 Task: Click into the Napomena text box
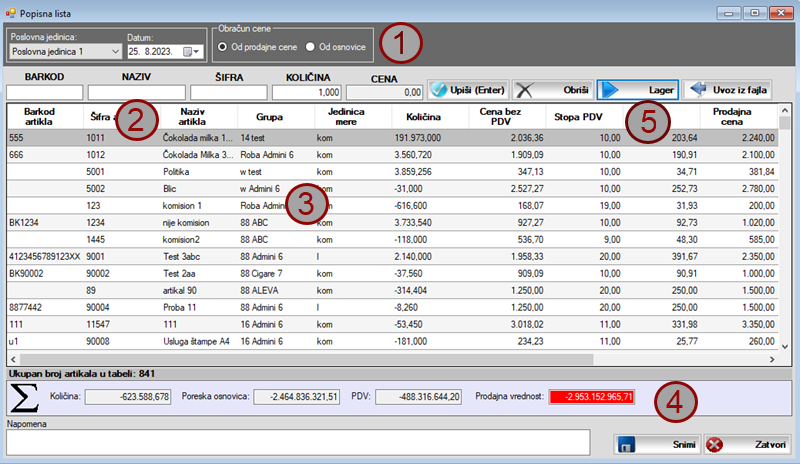point(298,442)
